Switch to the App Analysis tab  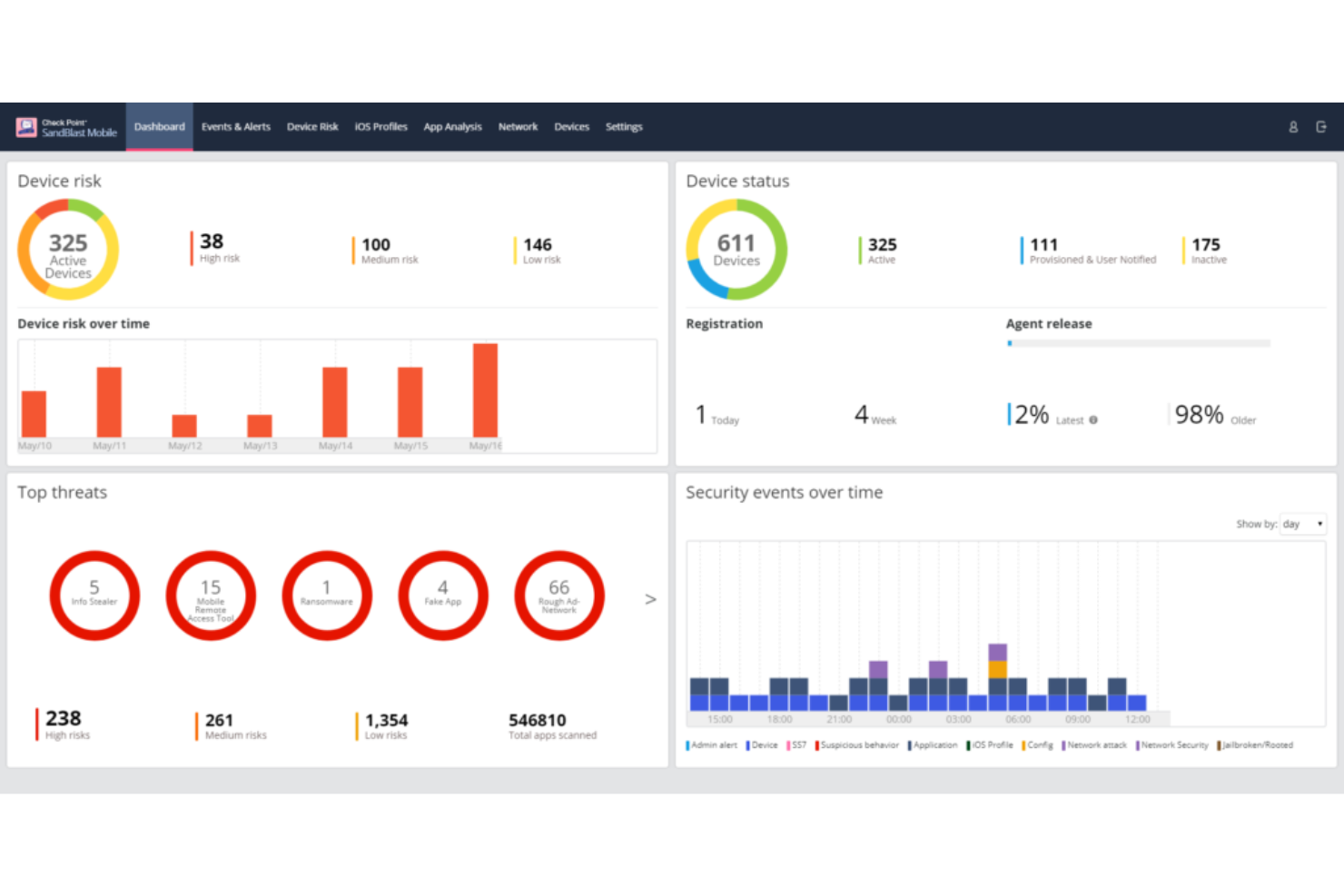pyautogui.click(x=452, y=127)
